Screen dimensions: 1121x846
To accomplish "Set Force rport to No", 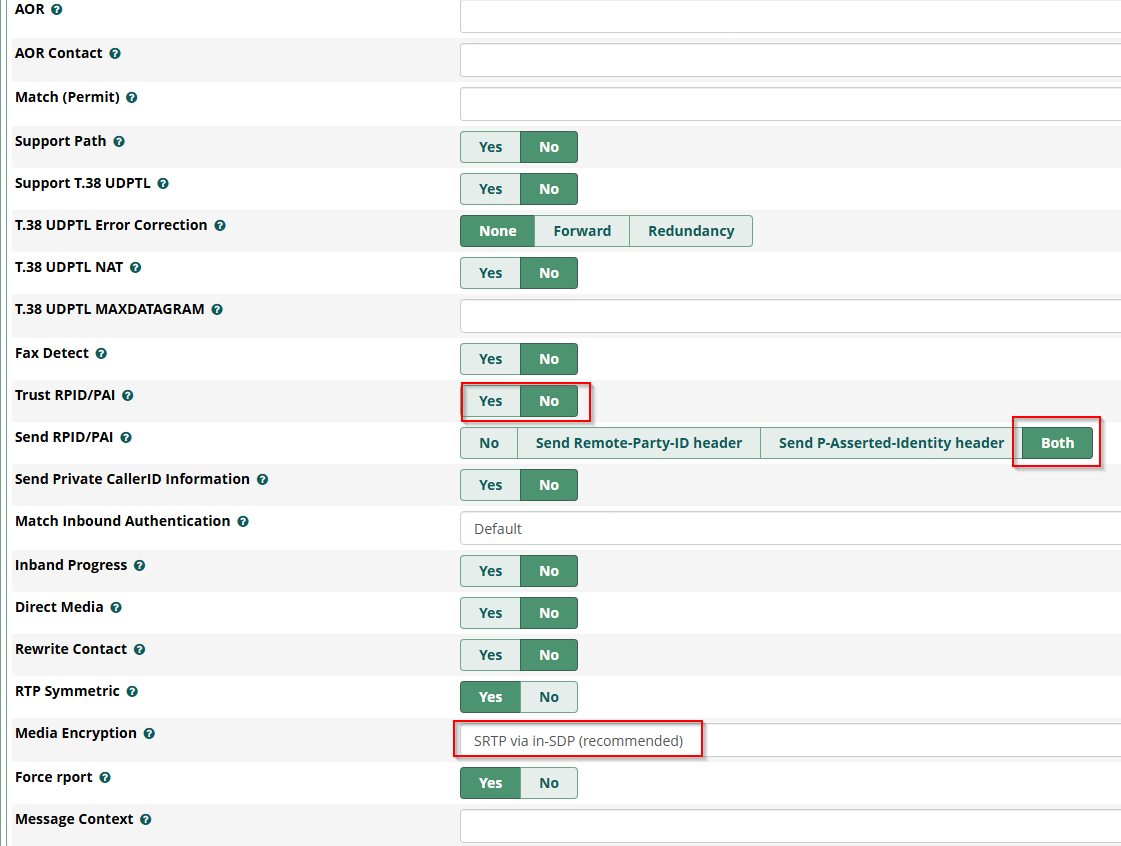I will click(x=549, y=783).
